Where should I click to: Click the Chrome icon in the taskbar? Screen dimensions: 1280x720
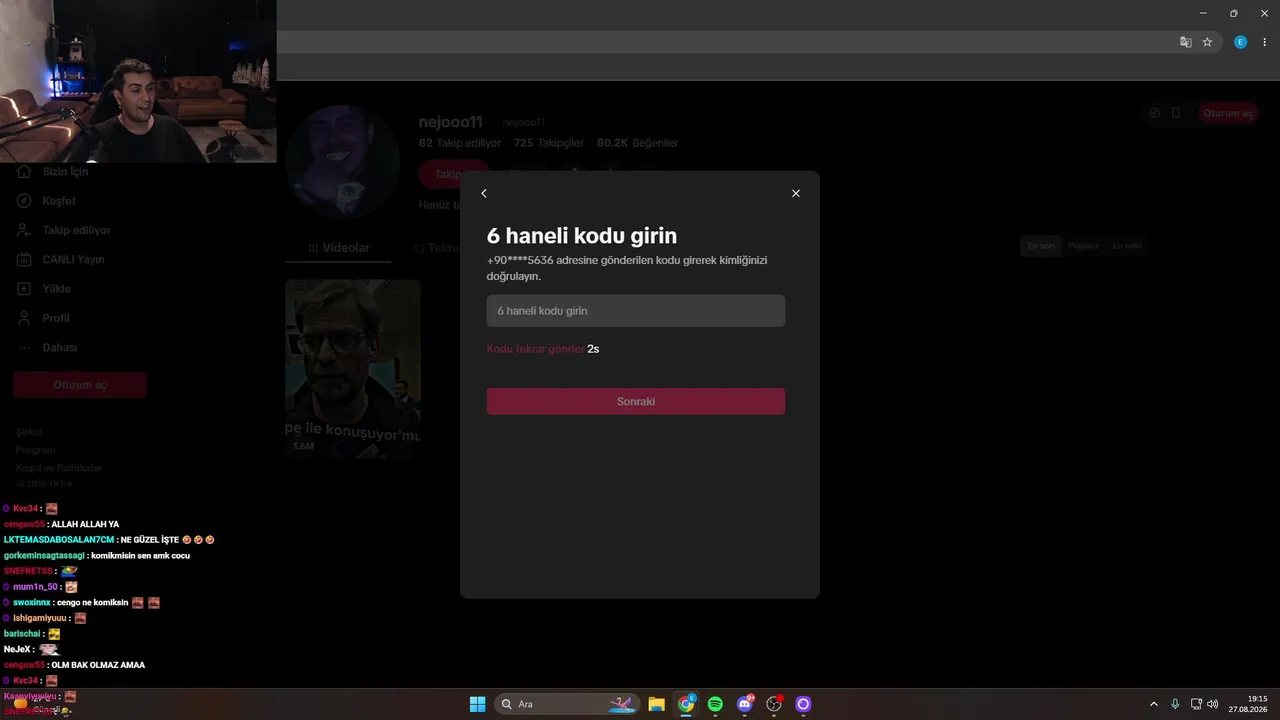(686, 704)
